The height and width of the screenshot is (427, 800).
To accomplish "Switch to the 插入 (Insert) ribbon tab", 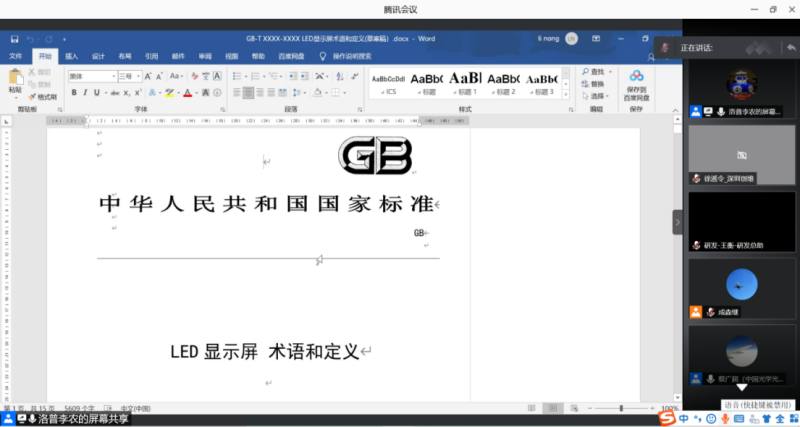I will (x=71, y=56).
